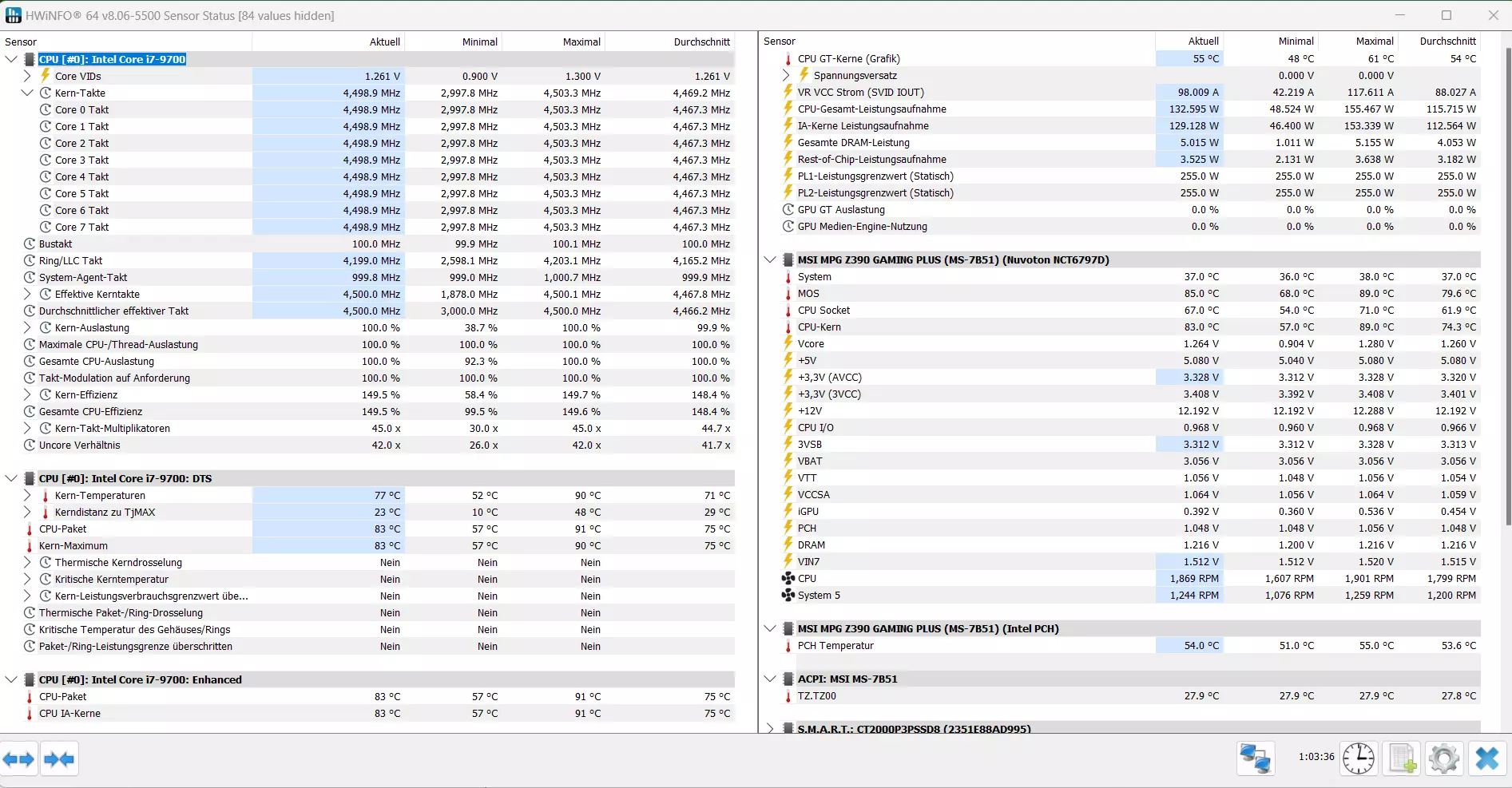The image size is (1512, 788).
Task: Select the Gesamte CPU-Auslastung row
Action: pyautogui.click(x=378, y=361)
